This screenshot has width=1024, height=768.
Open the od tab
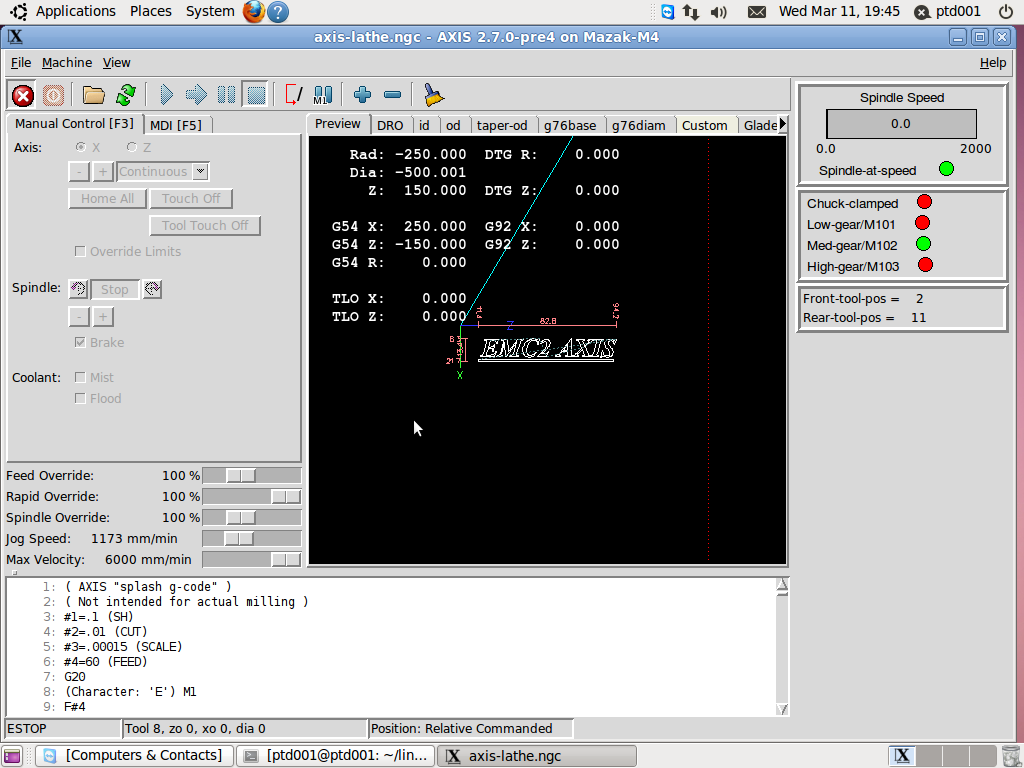[453, 125]
